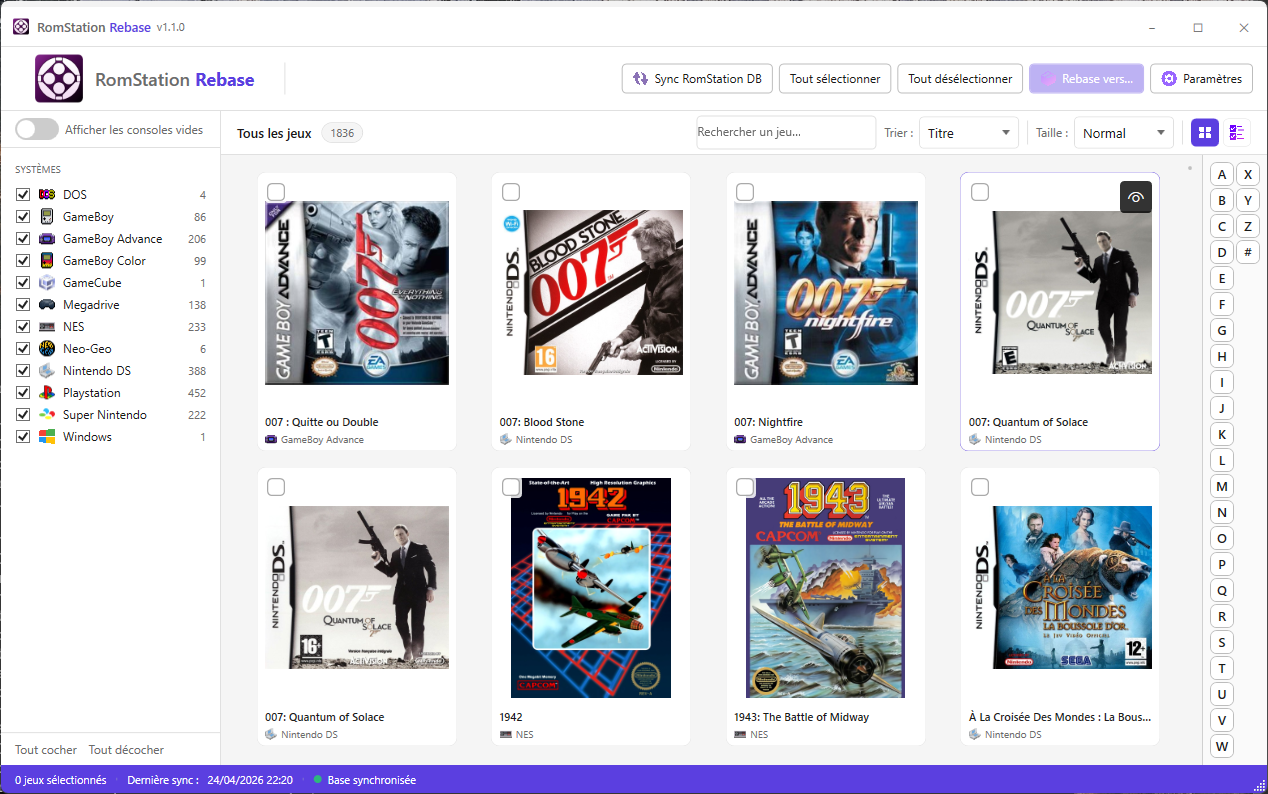
Task: Click the 'Tout sélectionner' button
Action: click(835, 79)
